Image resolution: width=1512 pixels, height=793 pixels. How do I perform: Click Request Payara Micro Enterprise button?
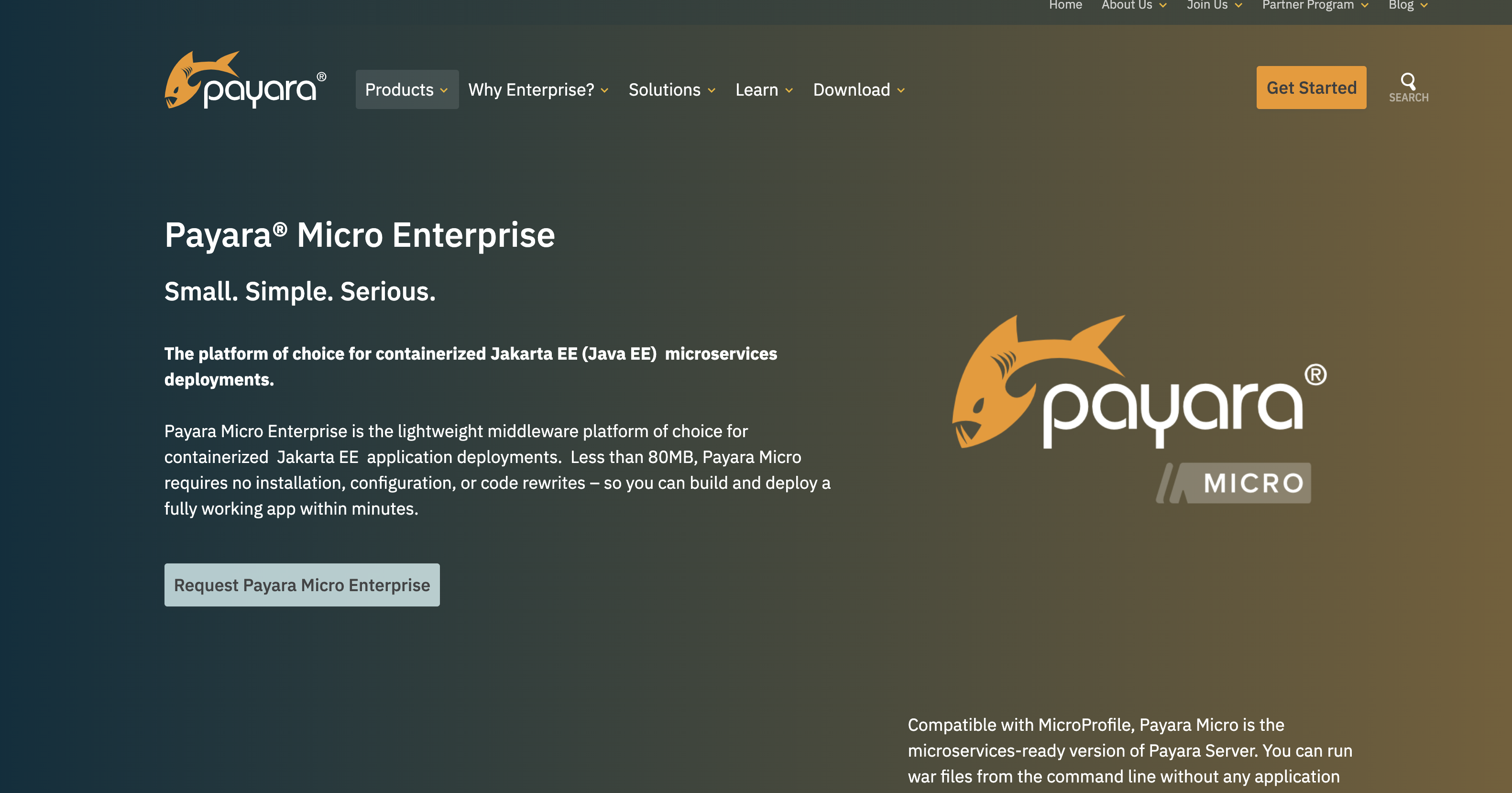302,584
